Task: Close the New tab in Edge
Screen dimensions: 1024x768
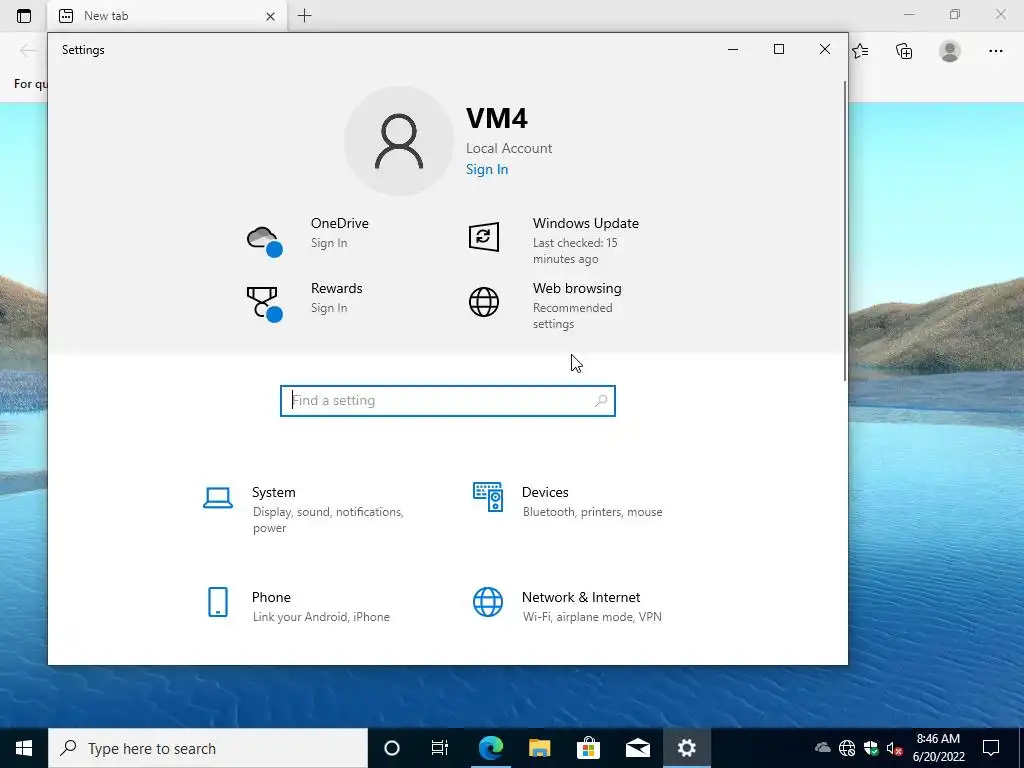Action: [270, 16]
